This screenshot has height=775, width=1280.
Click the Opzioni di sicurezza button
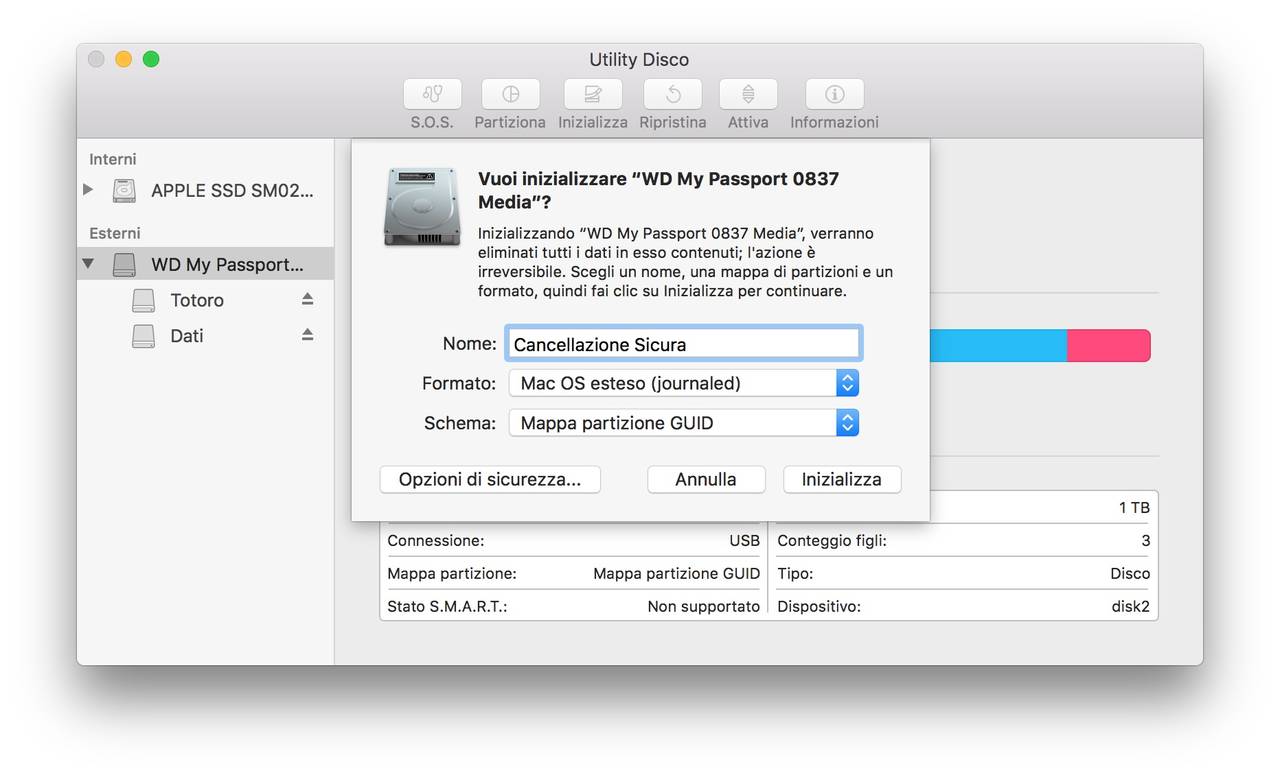click(x=490, y=479)
